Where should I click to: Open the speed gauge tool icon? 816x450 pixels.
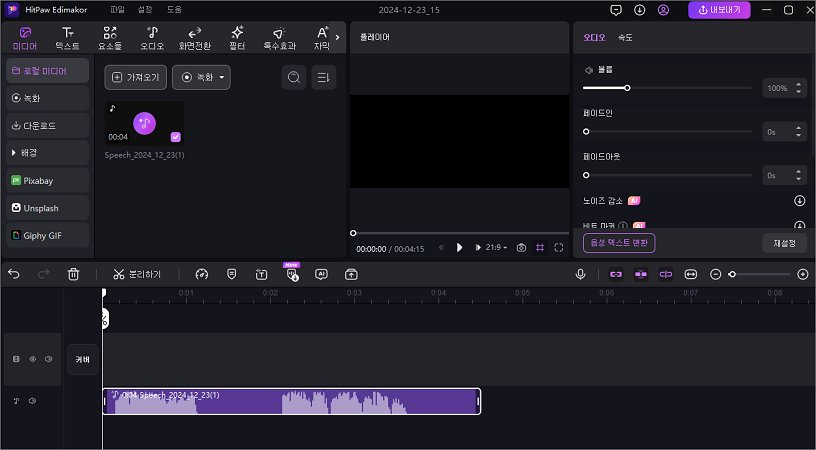coord(201,274)
